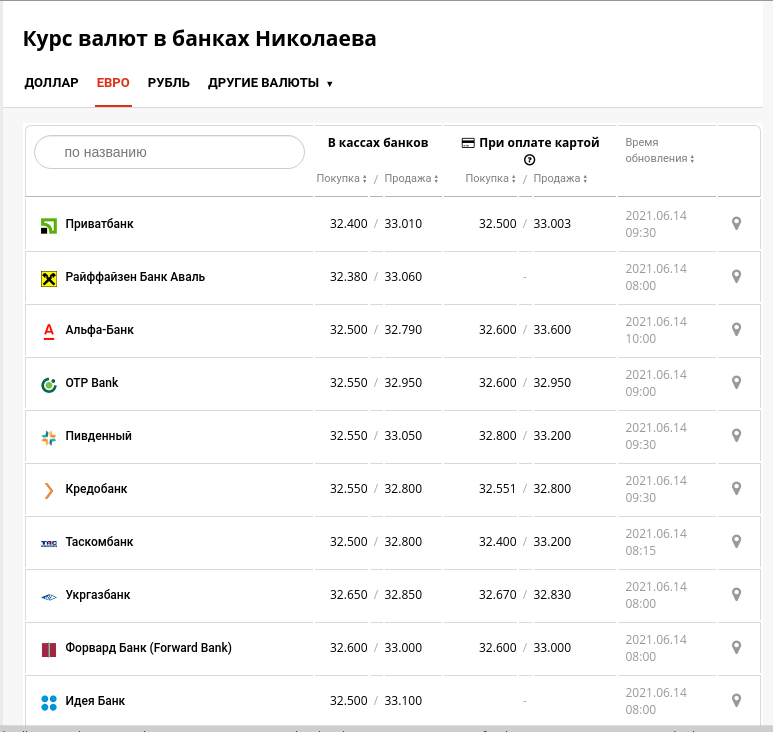This screenshot has width=773, height=732.
Task: Click Укргазбанк cash buy rate 32.650
Action: pyautogui.click(x=349, y=594)
